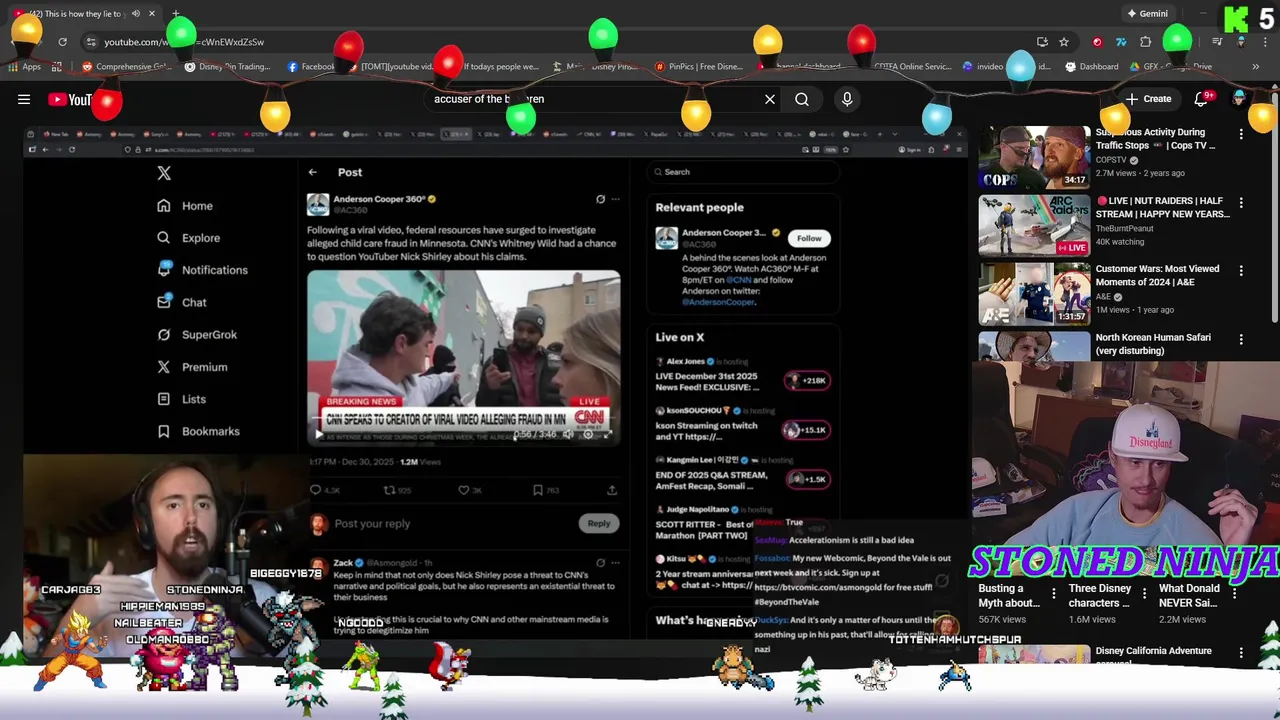Like the Anderson Cooper post heart
This screenshot has height=720, width=1280.
(464, 490)
